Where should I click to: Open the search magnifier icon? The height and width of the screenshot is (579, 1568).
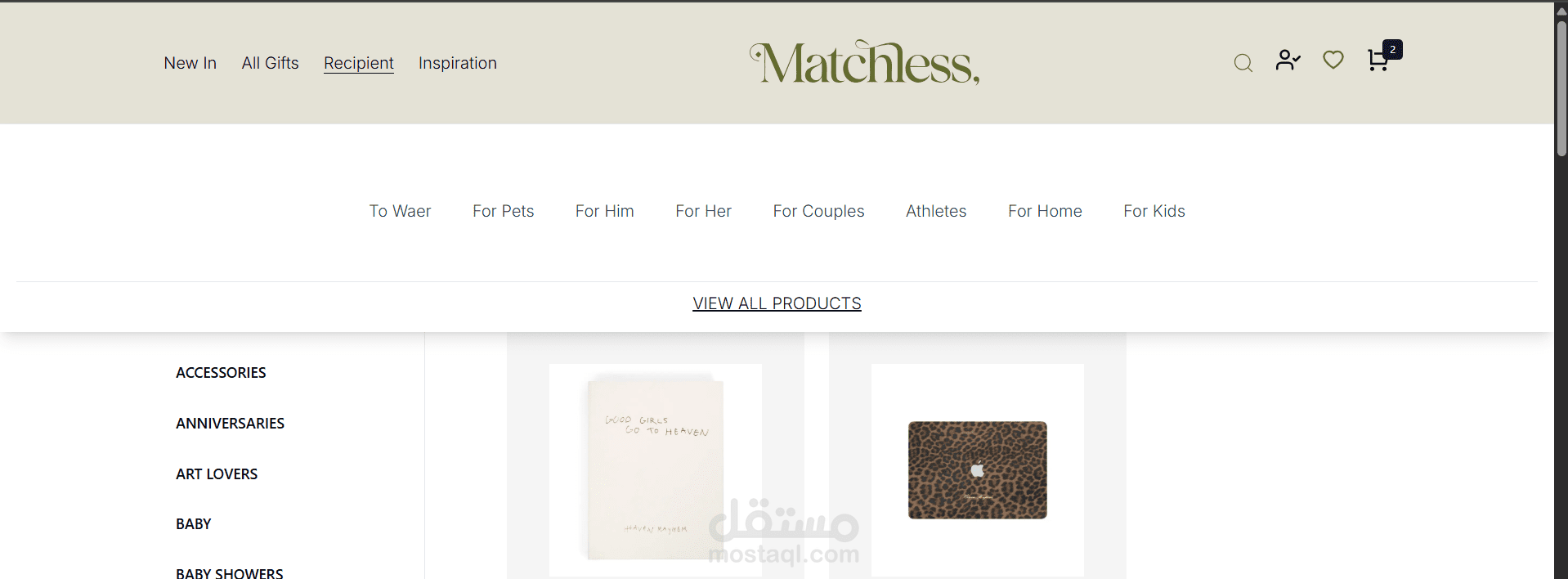click(1243, 63)
